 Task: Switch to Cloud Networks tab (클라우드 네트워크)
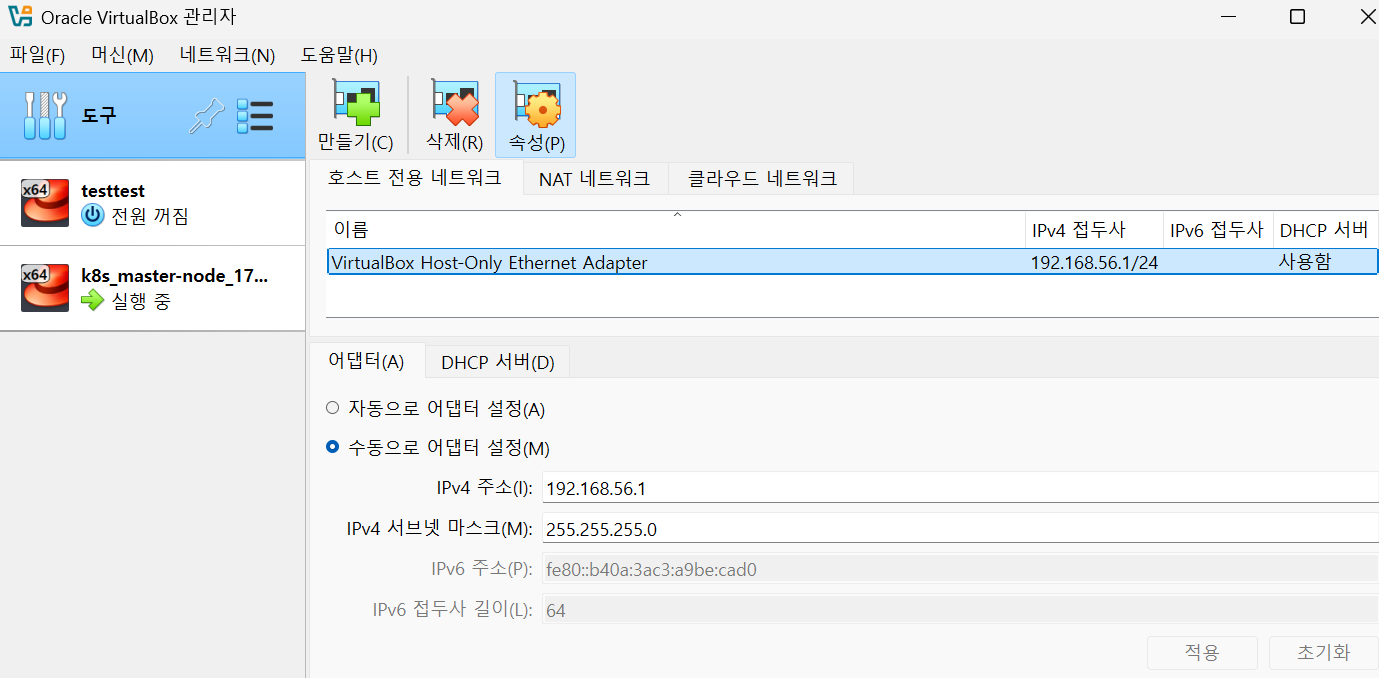pos(762,179)
